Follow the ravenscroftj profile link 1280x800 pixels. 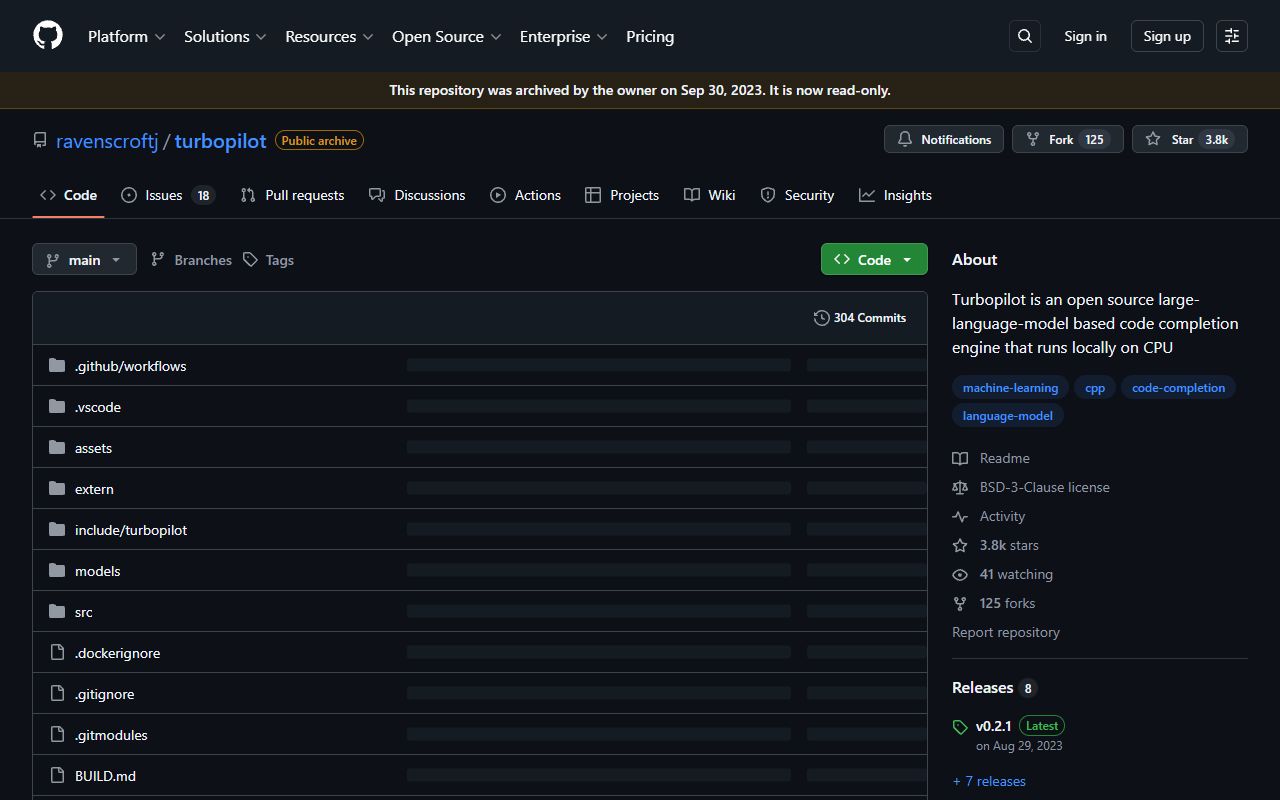coord(107,140)
